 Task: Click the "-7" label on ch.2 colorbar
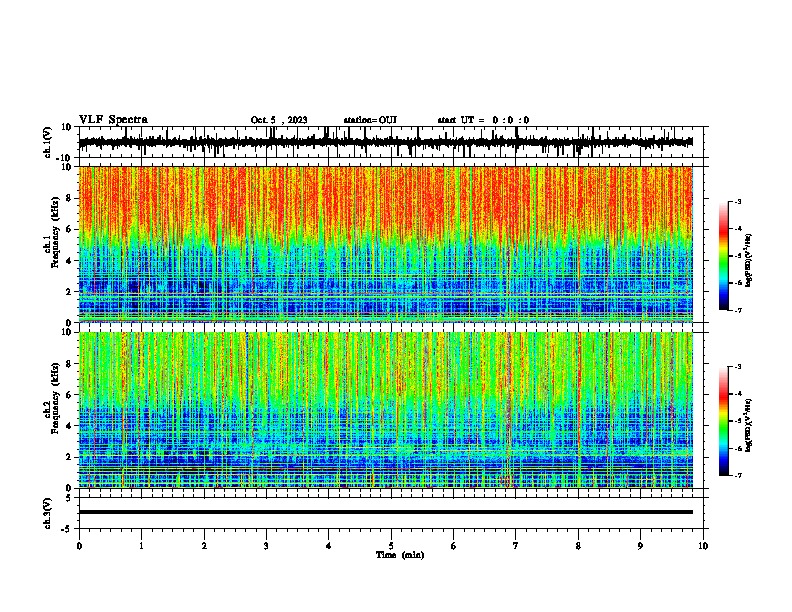[737, 475]
